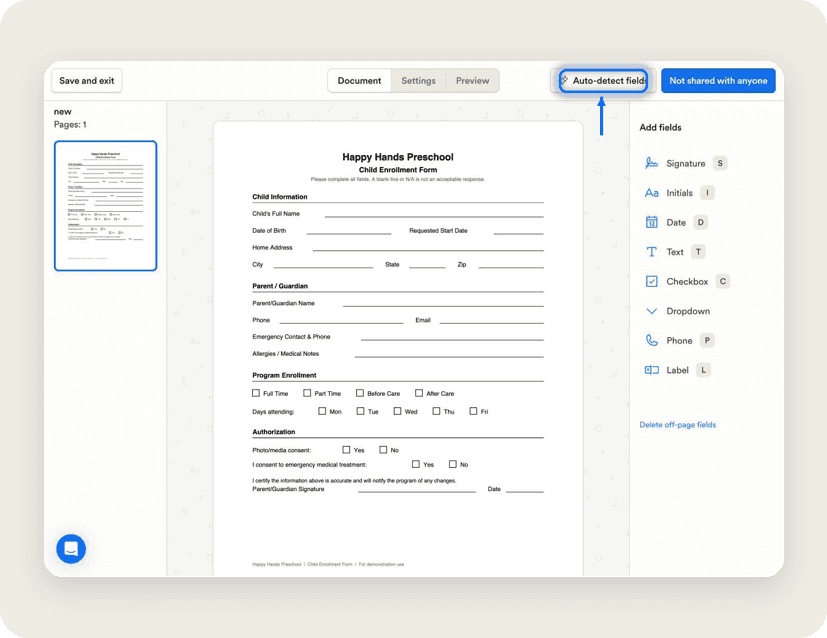Click the Home Address line
Screen dimensions: 827x638
coord(428,249)
